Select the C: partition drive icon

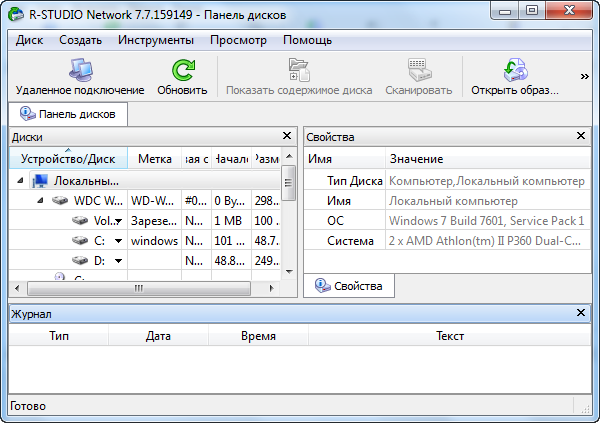click(80, 240)
